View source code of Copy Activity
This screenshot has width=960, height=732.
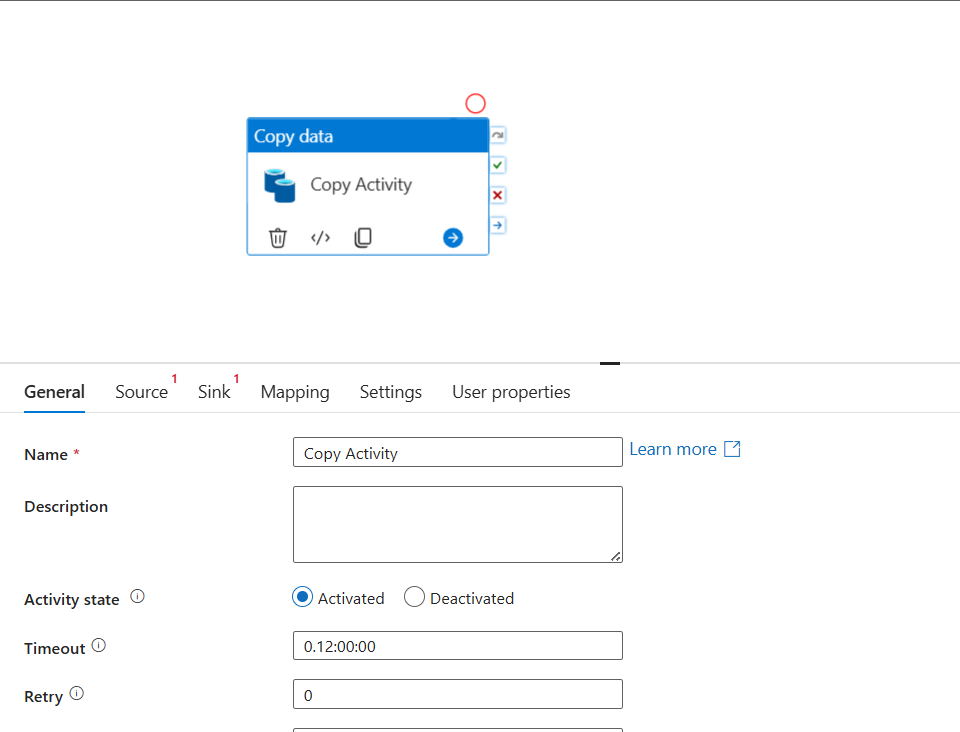click(x=320, y=237)
